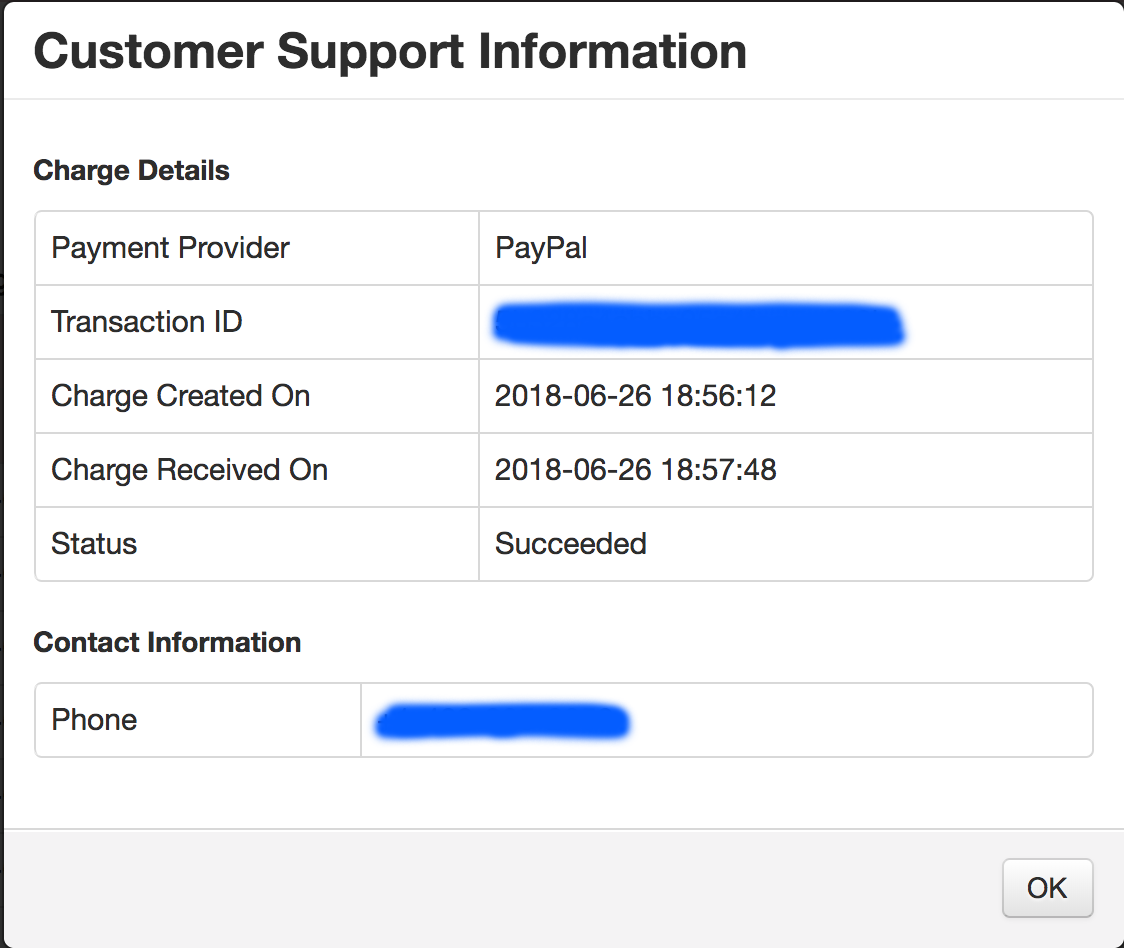This screenshot has width=1124, height=948.
Task: Click the gray footer area left of OK
Action: coord(500,888)
